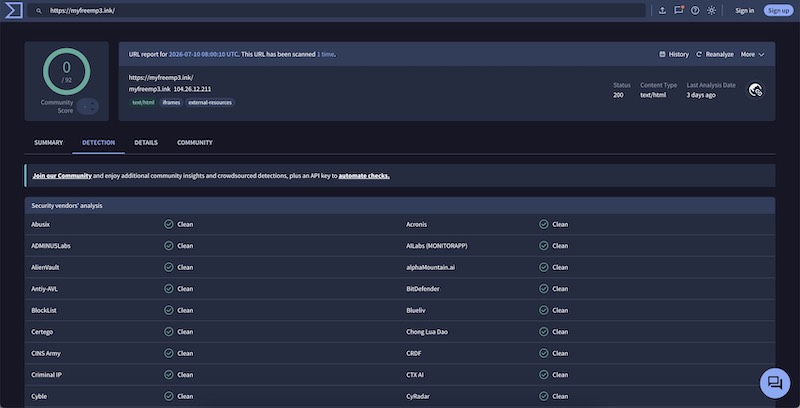Screen dimensions: 800x408
Task: Open the Details tab
Action: (146, 142)
